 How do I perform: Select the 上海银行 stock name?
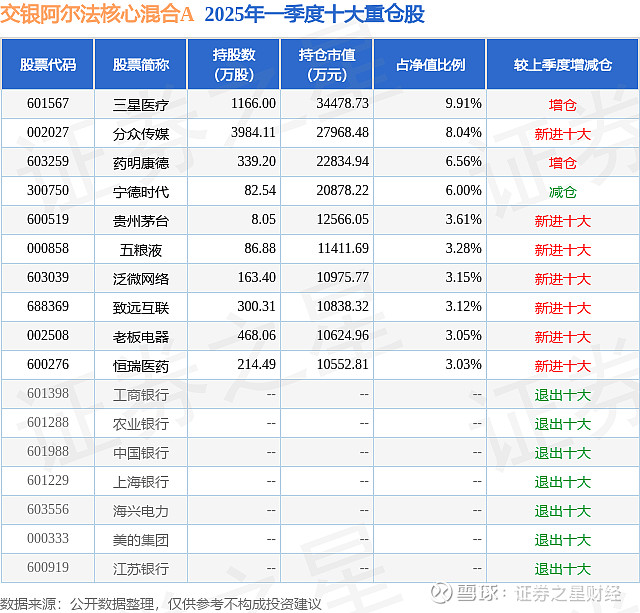point(141,482)
